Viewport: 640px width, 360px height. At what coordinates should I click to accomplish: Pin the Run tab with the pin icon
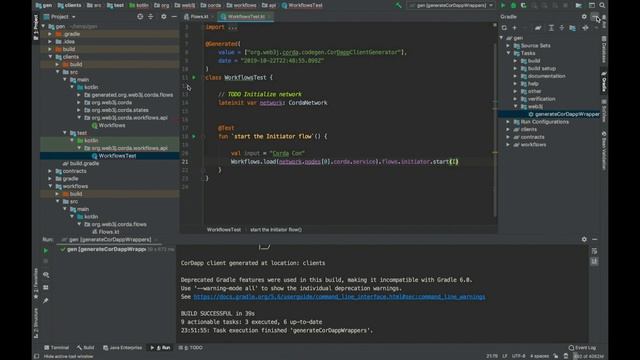46,301
